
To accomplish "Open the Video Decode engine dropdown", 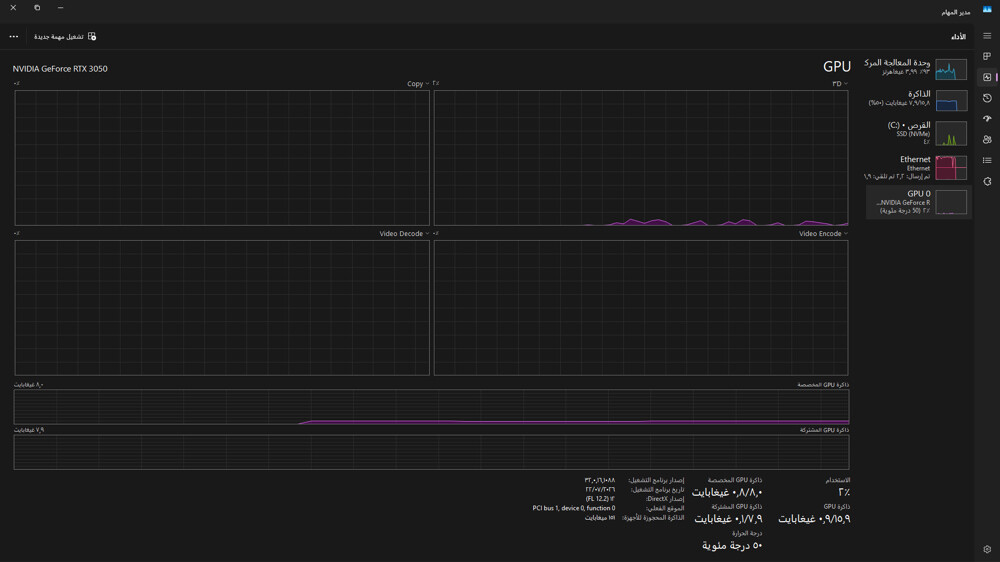I will pos(404,233).
